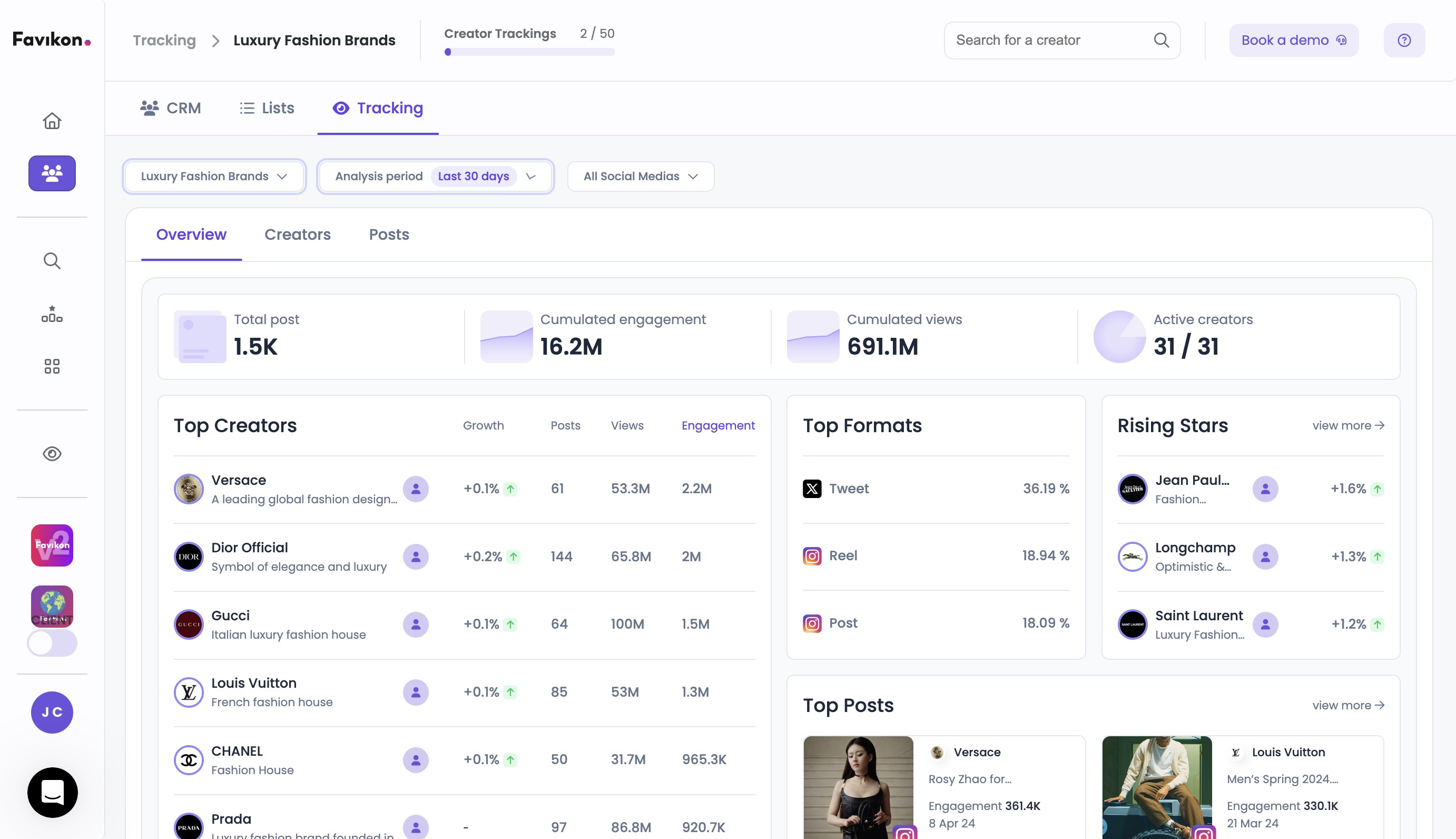
Task: Switch to the Creators tab
Action: tap(297, 235)
